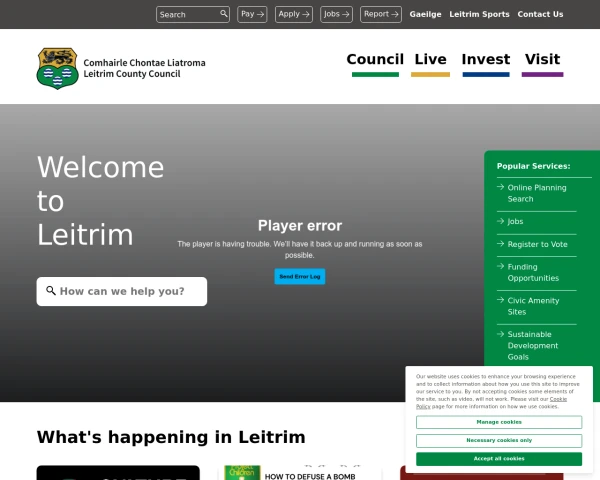Click the magnifier icon in top search box
The image size is (600, 480).
(x=224, y=14)
